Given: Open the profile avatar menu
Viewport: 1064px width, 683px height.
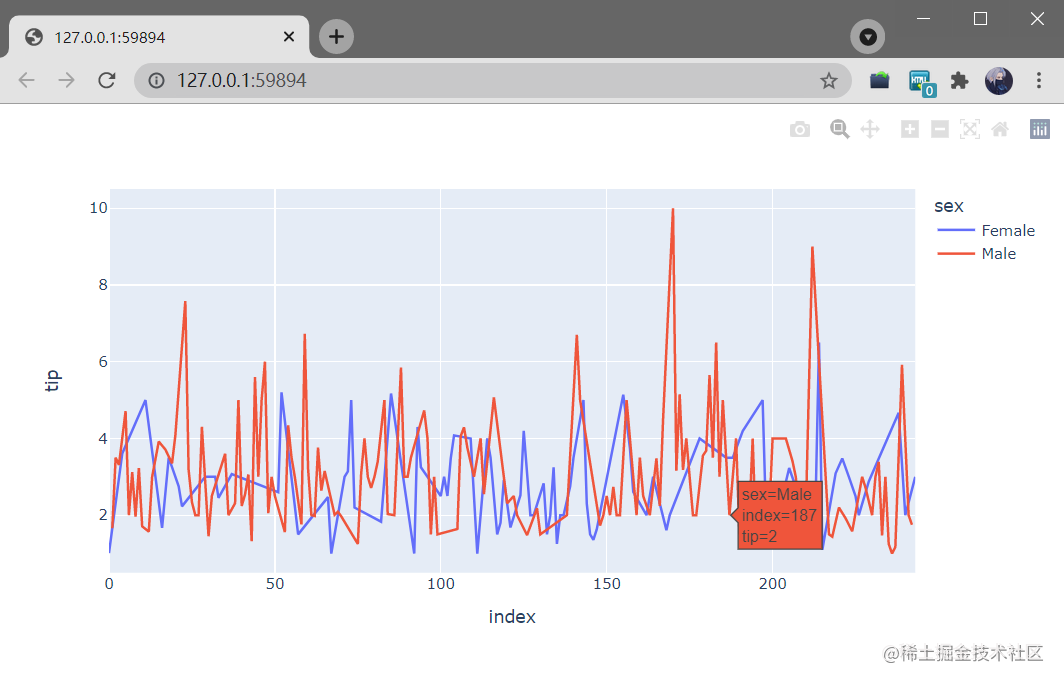Looking at the screenshot, I should (x=999, y=81).
